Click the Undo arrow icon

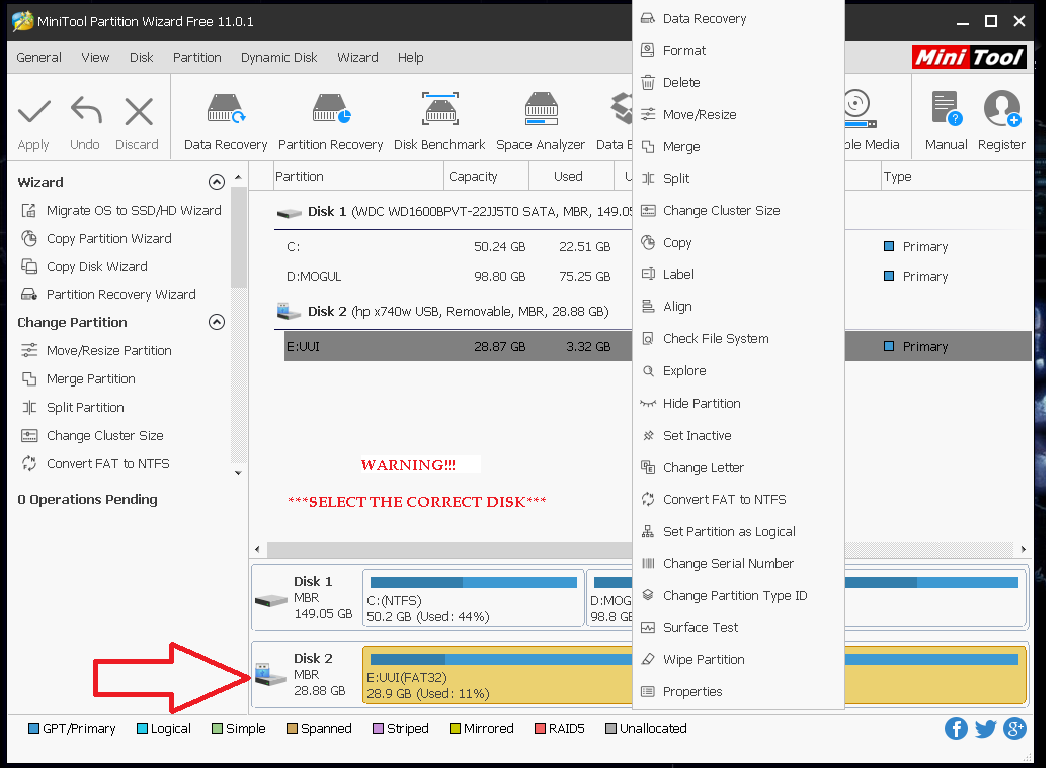click(86, 110)
